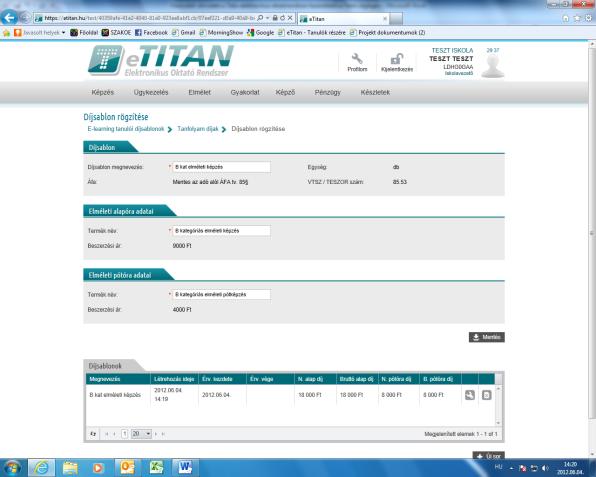Open Word icon in taskbar

click(185, 467)
